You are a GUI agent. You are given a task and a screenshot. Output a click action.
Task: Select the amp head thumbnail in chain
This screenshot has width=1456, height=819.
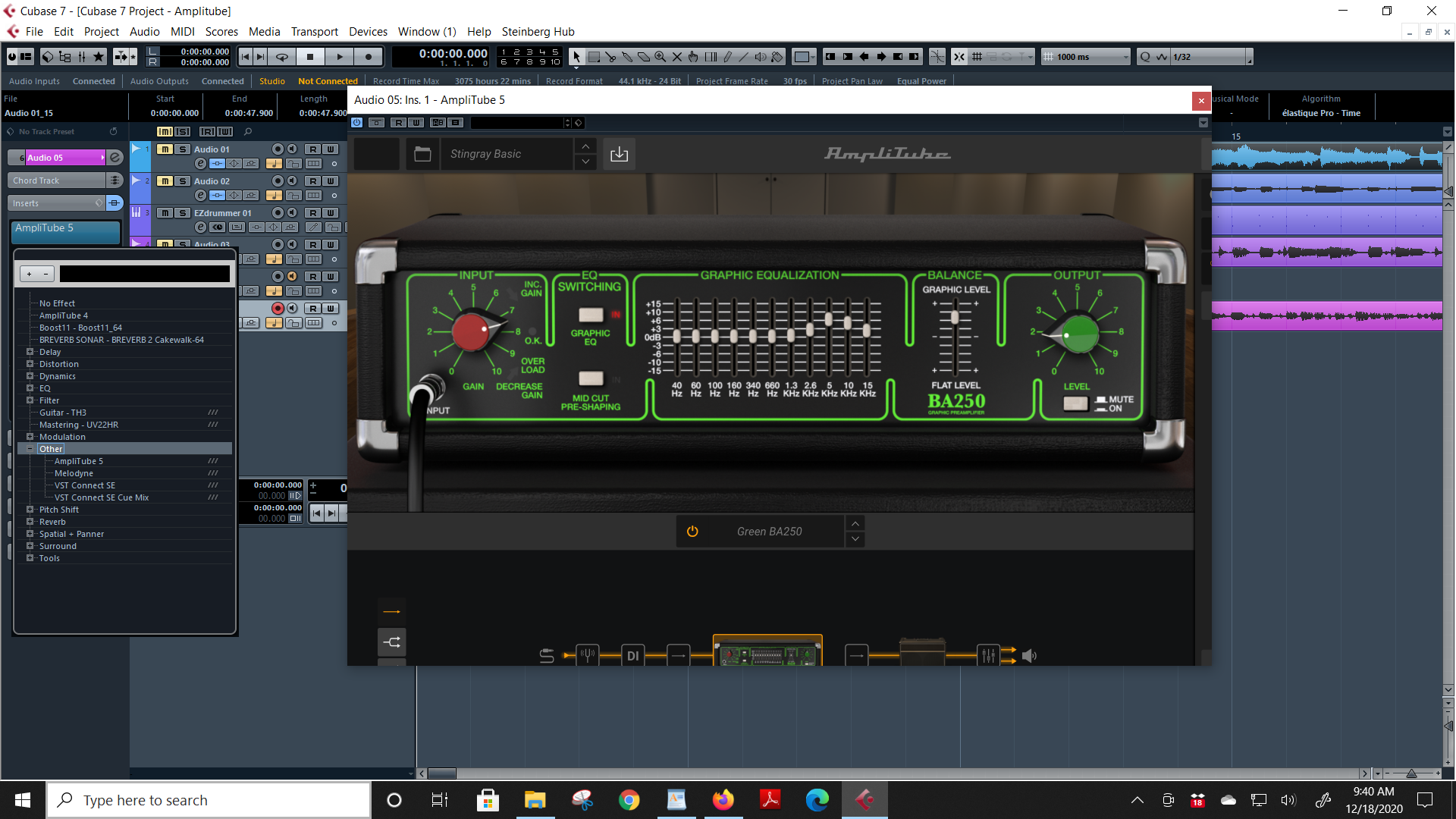point(767,651)
